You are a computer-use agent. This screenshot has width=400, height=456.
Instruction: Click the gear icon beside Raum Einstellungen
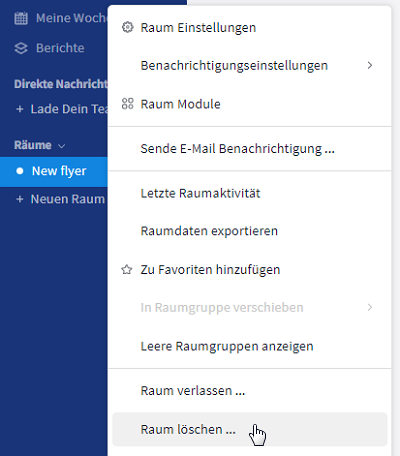coord(127,27)
